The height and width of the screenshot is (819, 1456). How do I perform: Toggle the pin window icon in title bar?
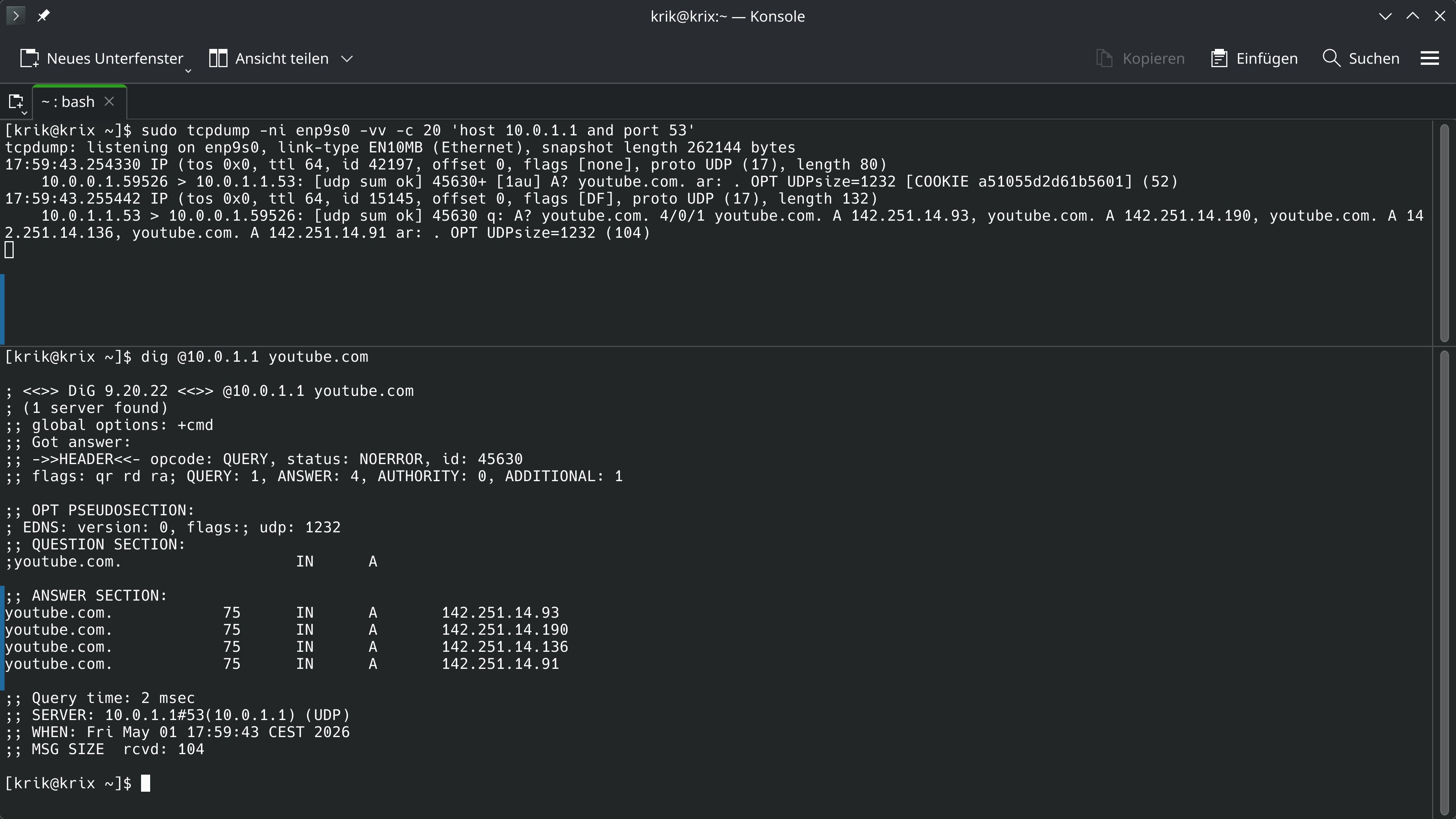[44, 16]
